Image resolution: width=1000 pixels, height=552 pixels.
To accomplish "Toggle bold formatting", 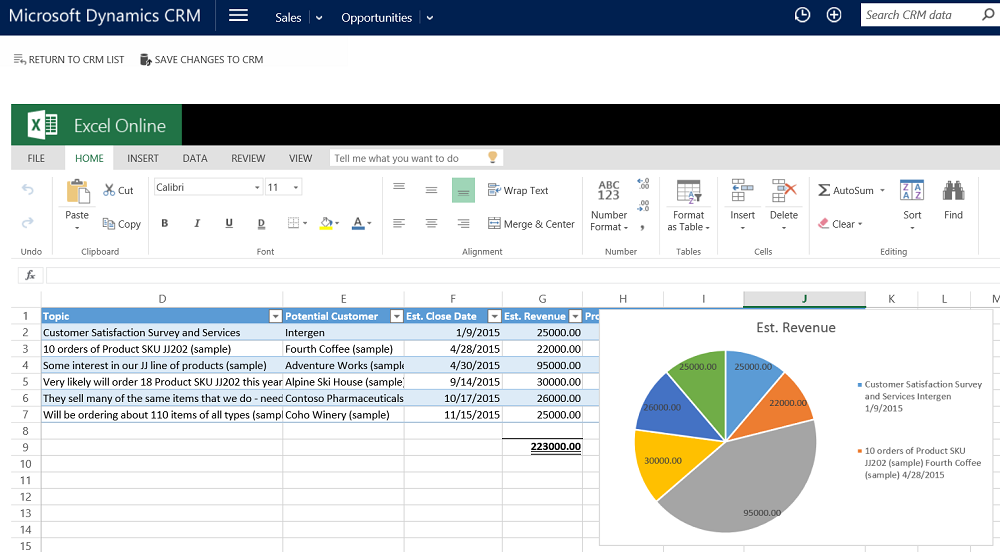I will [x=165, y=224].
